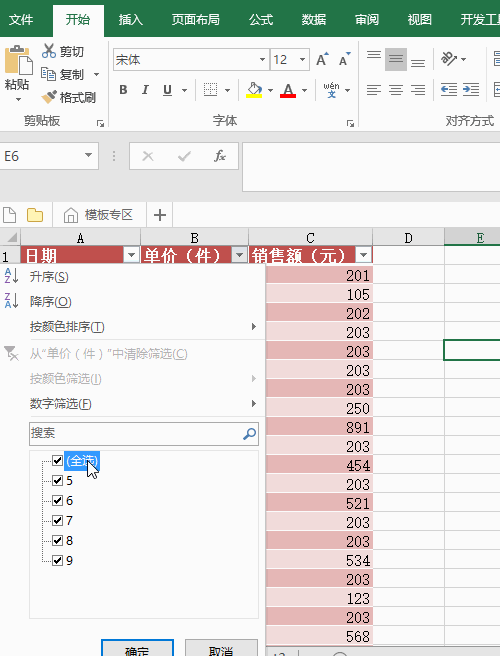Uncheck the value 8 checkbox
This screenshot has width=500, height=656.
click(x=58, y=541)
